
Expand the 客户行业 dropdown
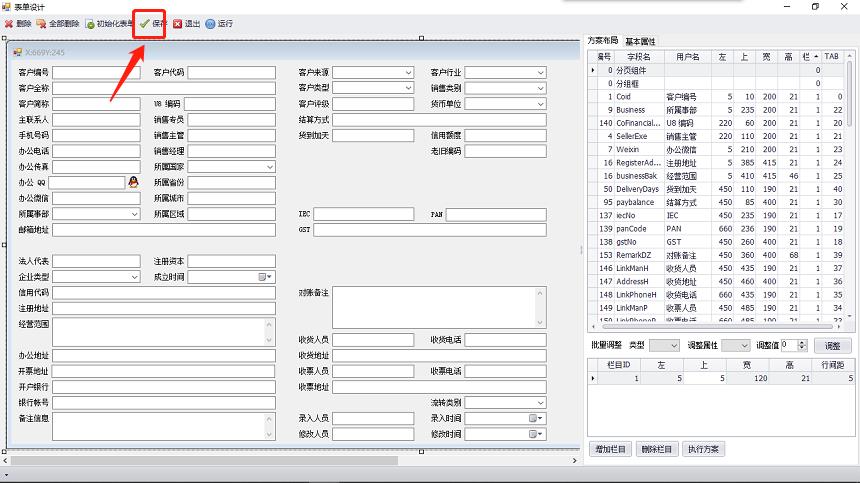tap(541, 73)
